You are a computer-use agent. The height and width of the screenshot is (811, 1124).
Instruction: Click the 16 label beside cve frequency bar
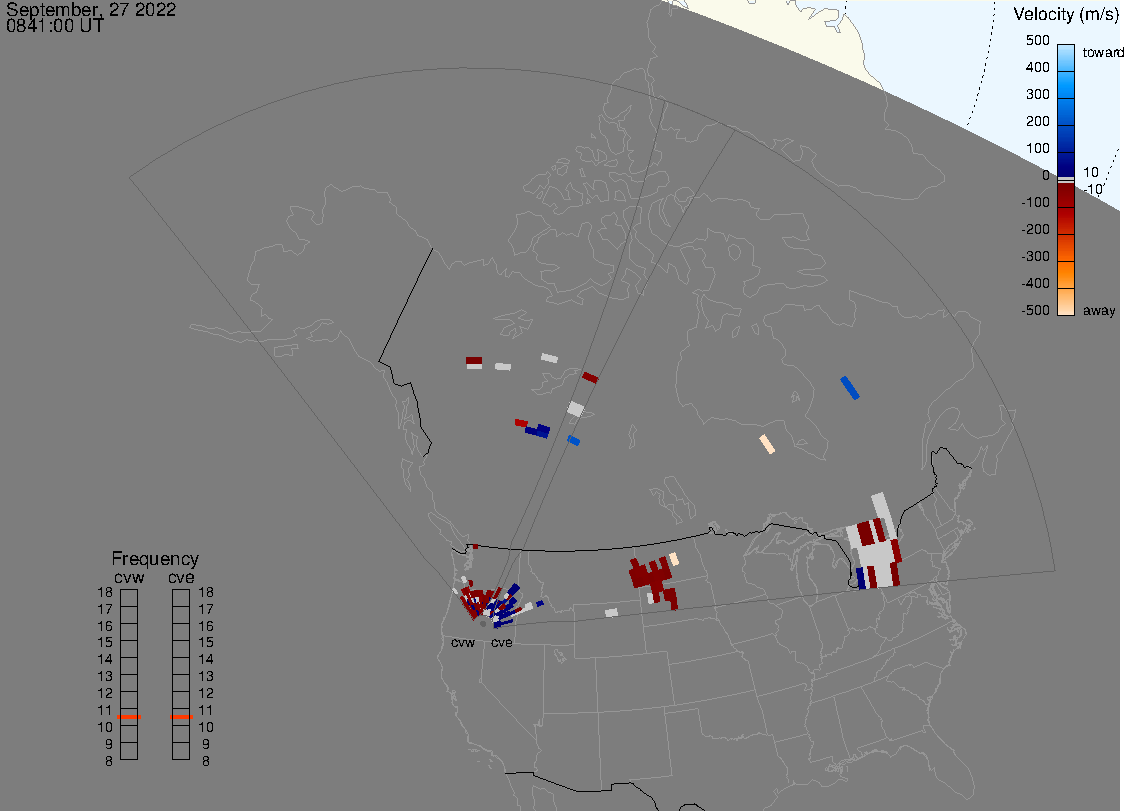(x=206, y=626)
